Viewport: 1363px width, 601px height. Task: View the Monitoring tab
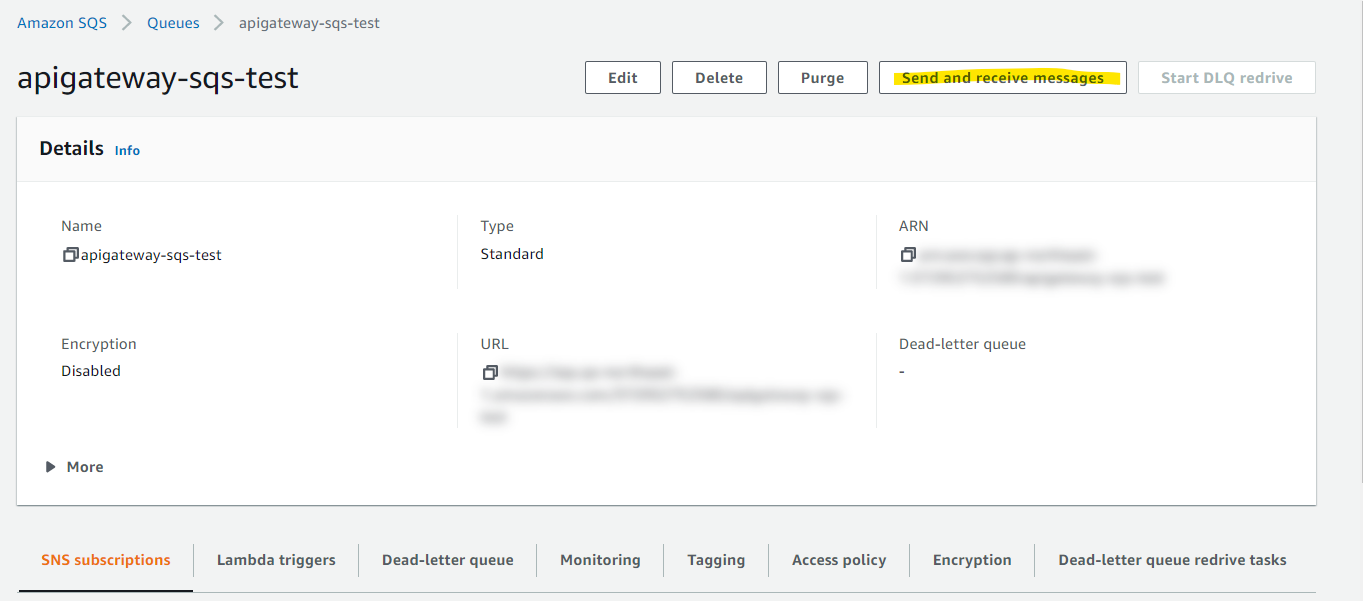point(600,560)
